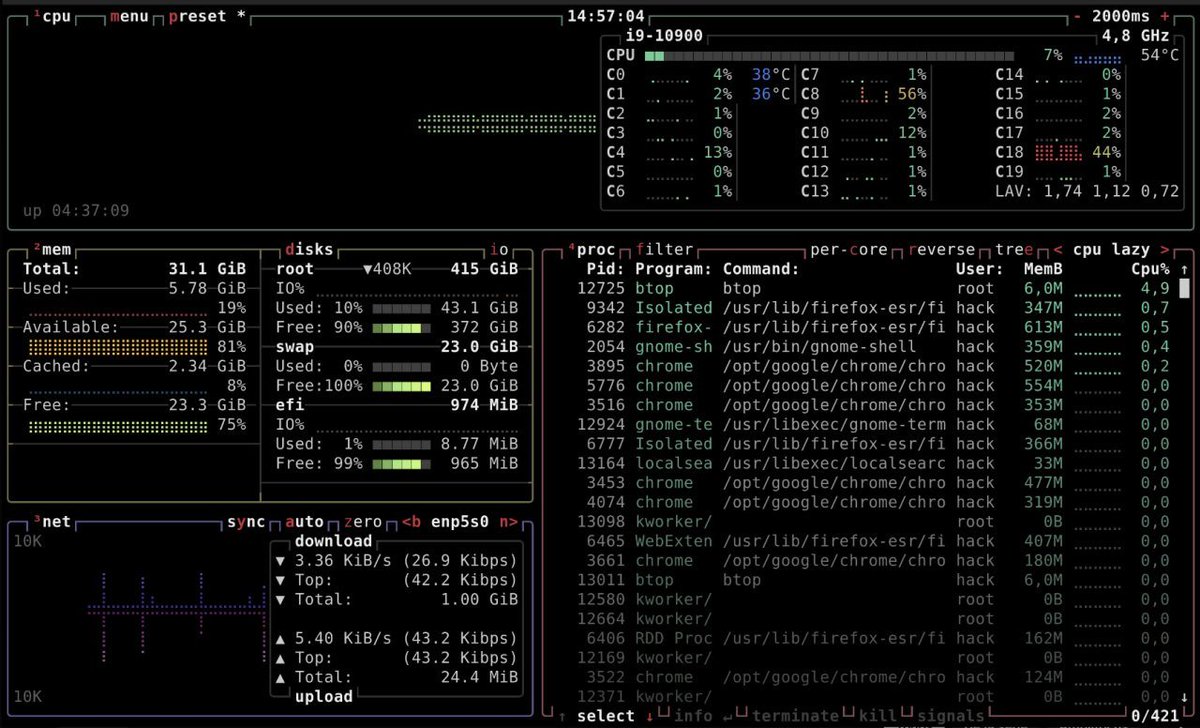1200x728 pixels.
Task: Switch to previous sort column left arrow
Action: pyautogui.click(x=1058, y=249)
